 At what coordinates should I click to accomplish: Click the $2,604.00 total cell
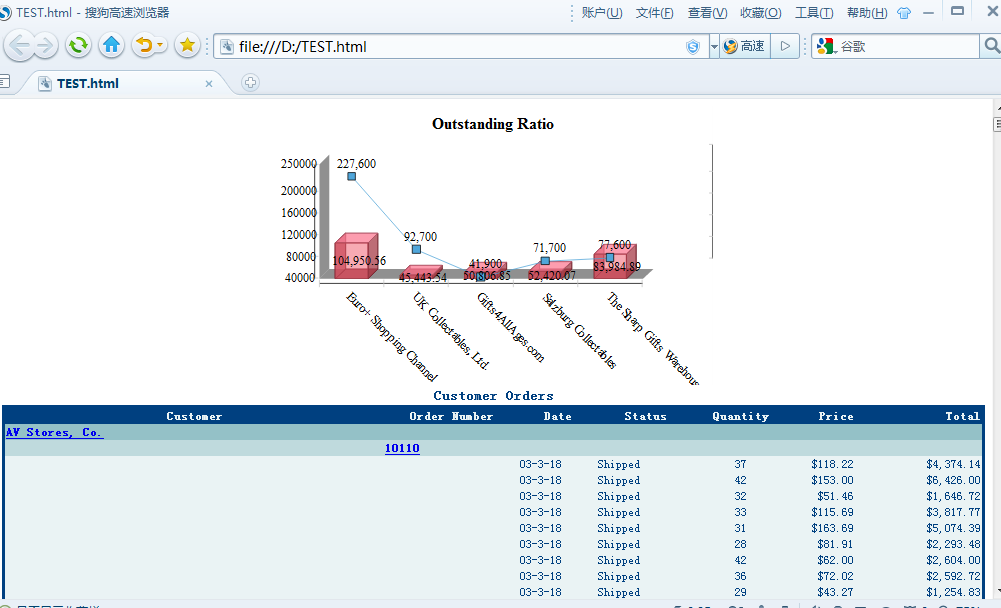pyautogui.click(x=953, y=560)
